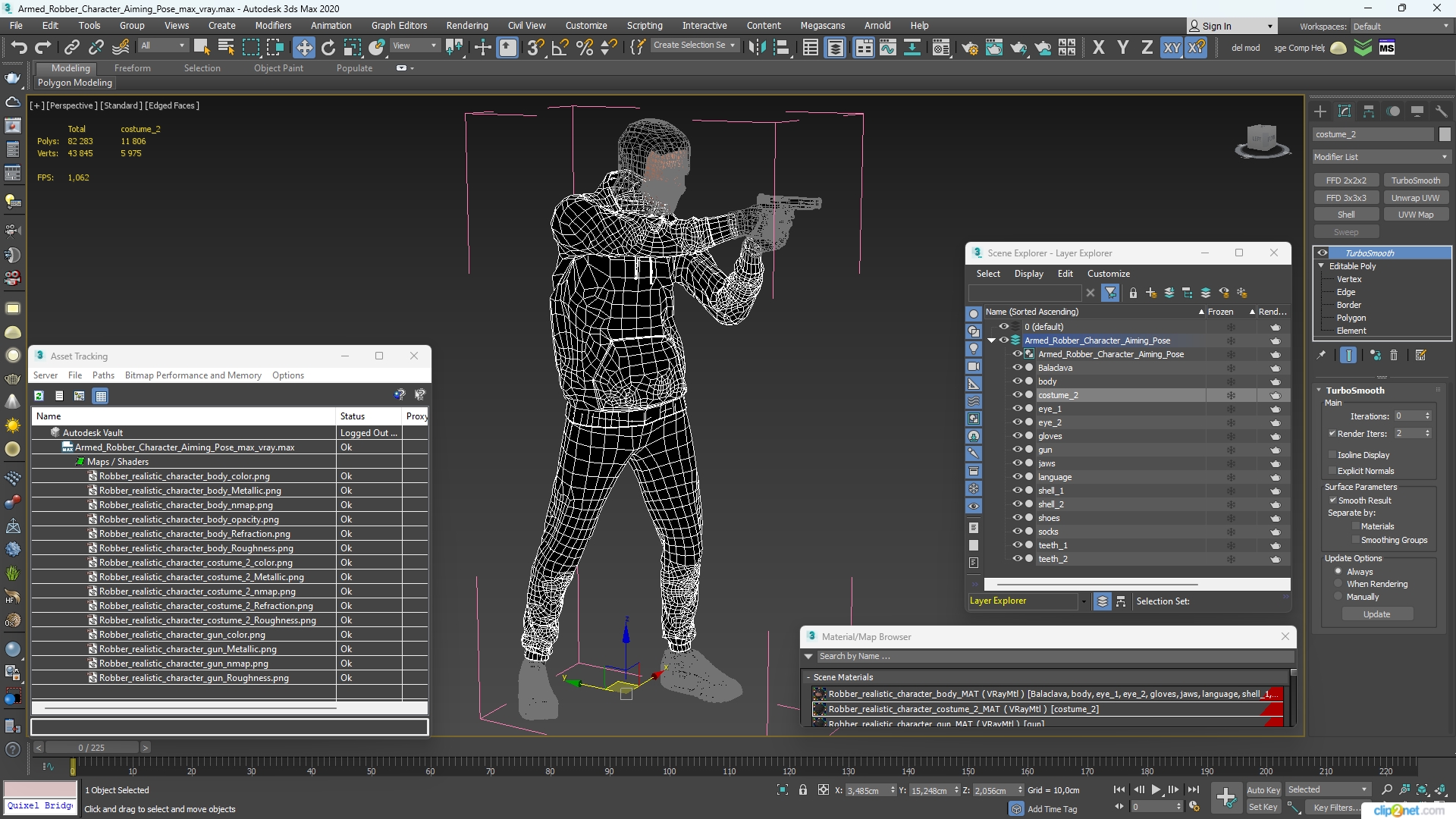Click the Shell modifier button
This screenshot has height=819, width=1456.
coord(1346,215)
